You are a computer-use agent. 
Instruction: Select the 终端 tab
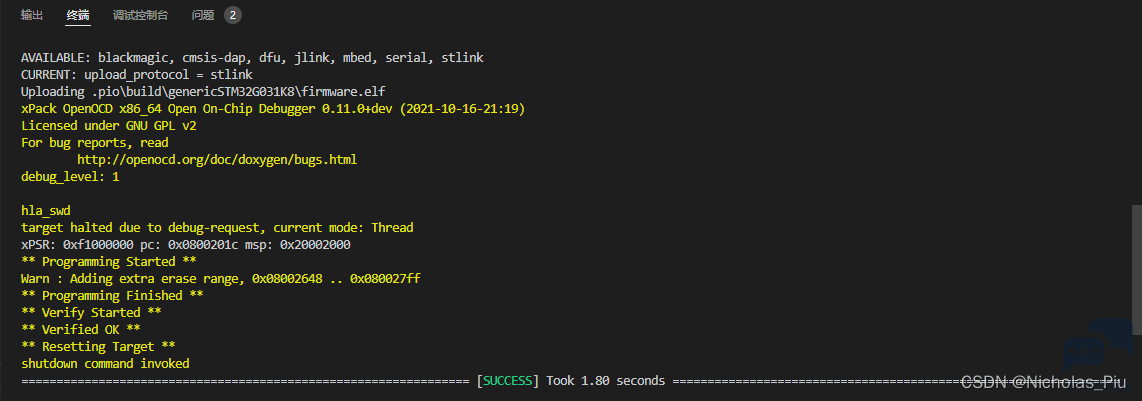[x=77, y=15]
